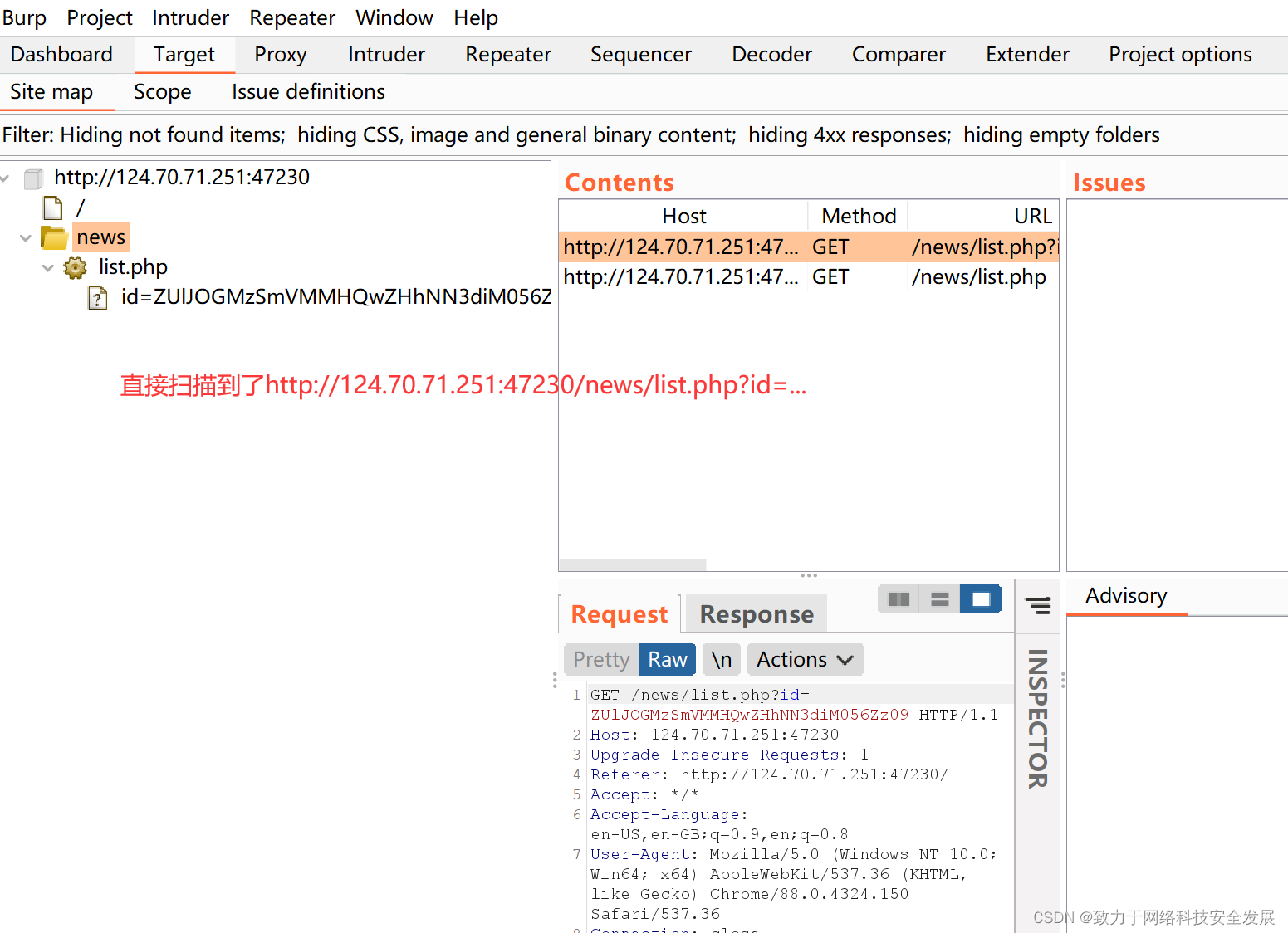Screen dimensions: 1288x933
Task: Click the Upgrade-Insecure-Requests header line
Action: click(729, 755)
